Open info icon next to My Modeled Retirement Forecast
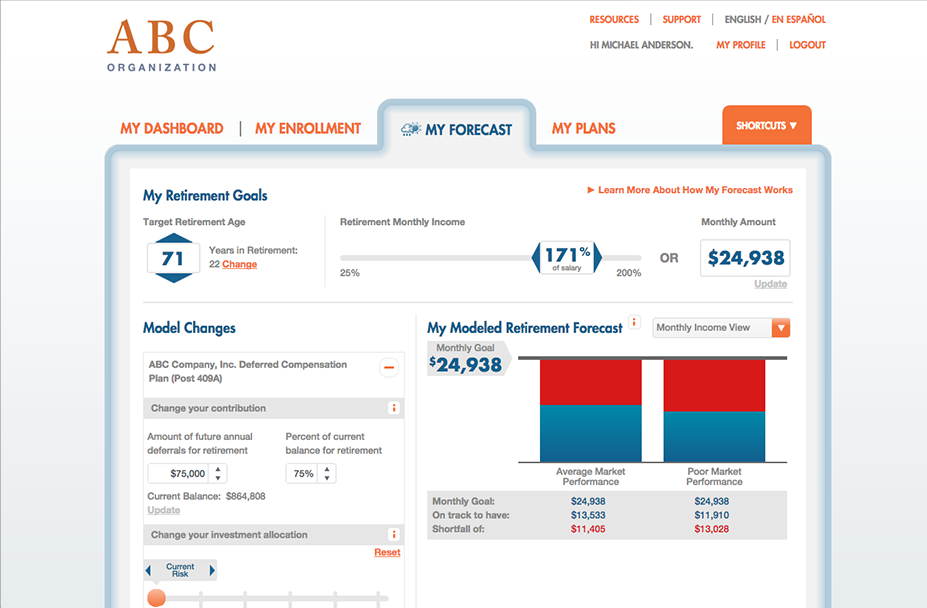 coord(634,322)
